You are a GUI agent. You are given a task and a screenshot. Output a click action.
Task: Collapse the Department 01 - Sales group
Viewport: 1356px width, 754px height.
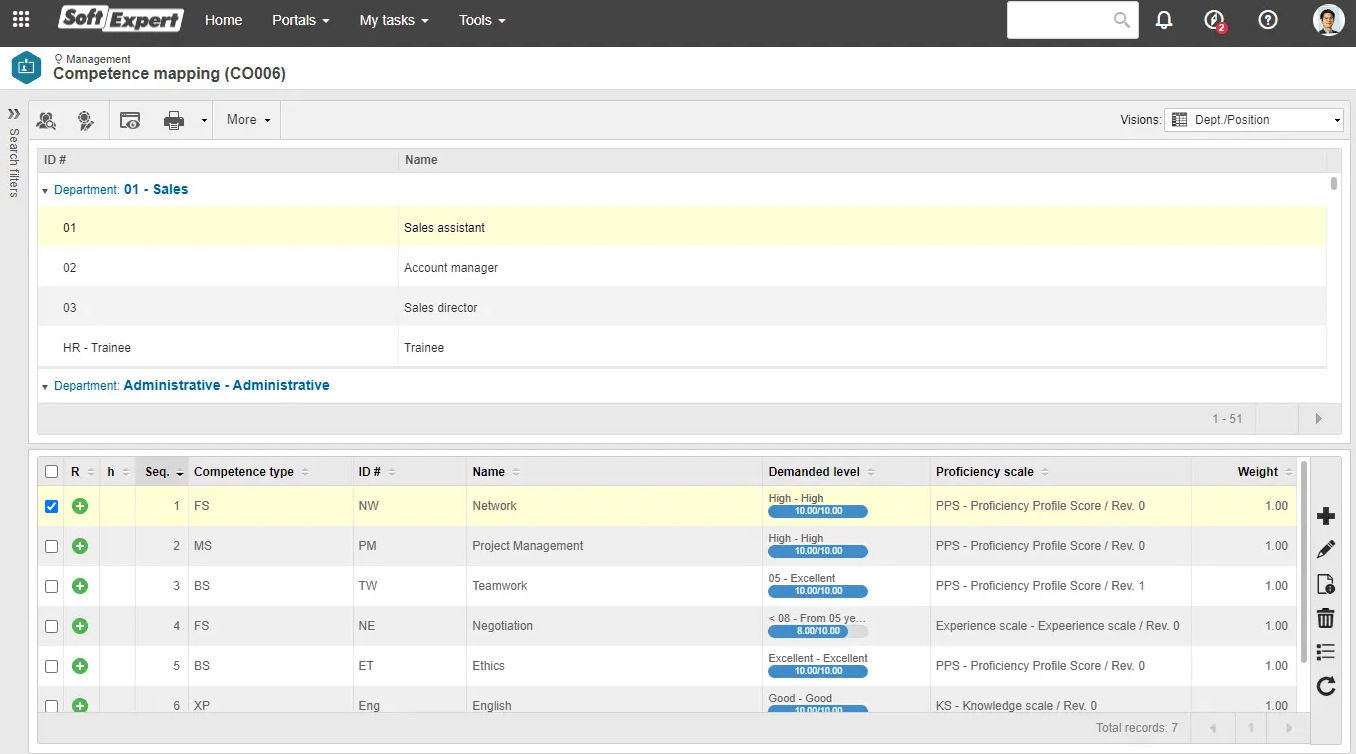coord(44,189)
